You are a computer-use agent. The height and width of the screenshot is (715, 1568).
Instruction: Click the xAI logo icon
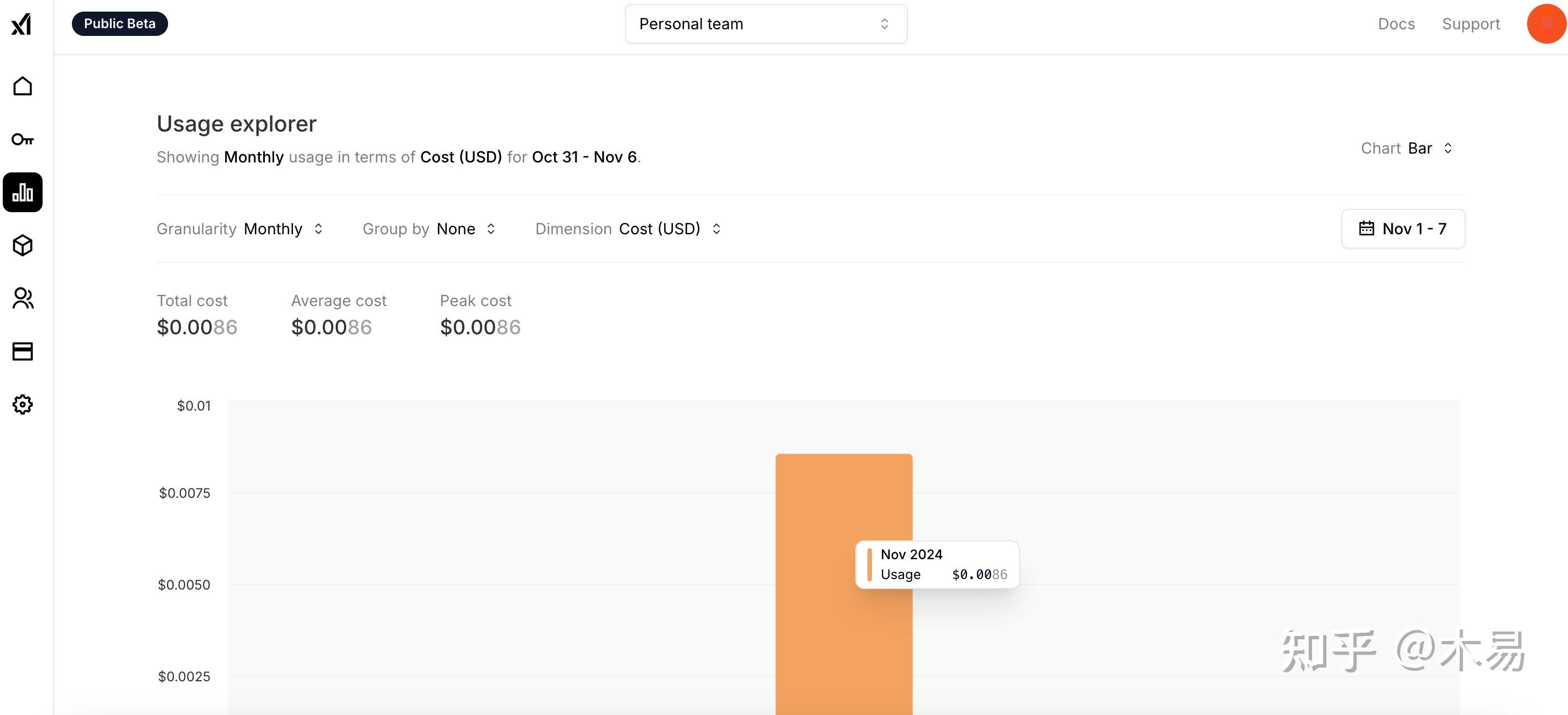click(22, 24)
